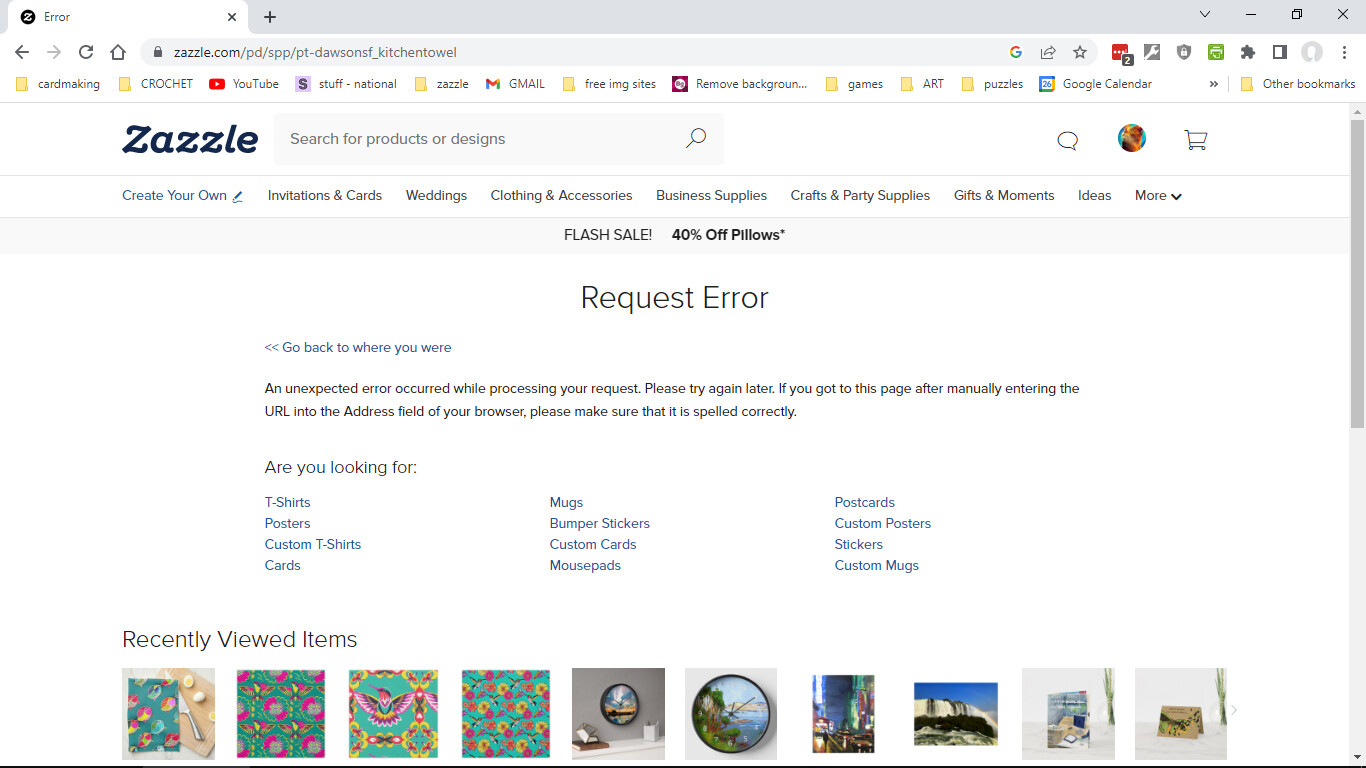Open the Chrome three-dot menu

tap(1344, 52)
